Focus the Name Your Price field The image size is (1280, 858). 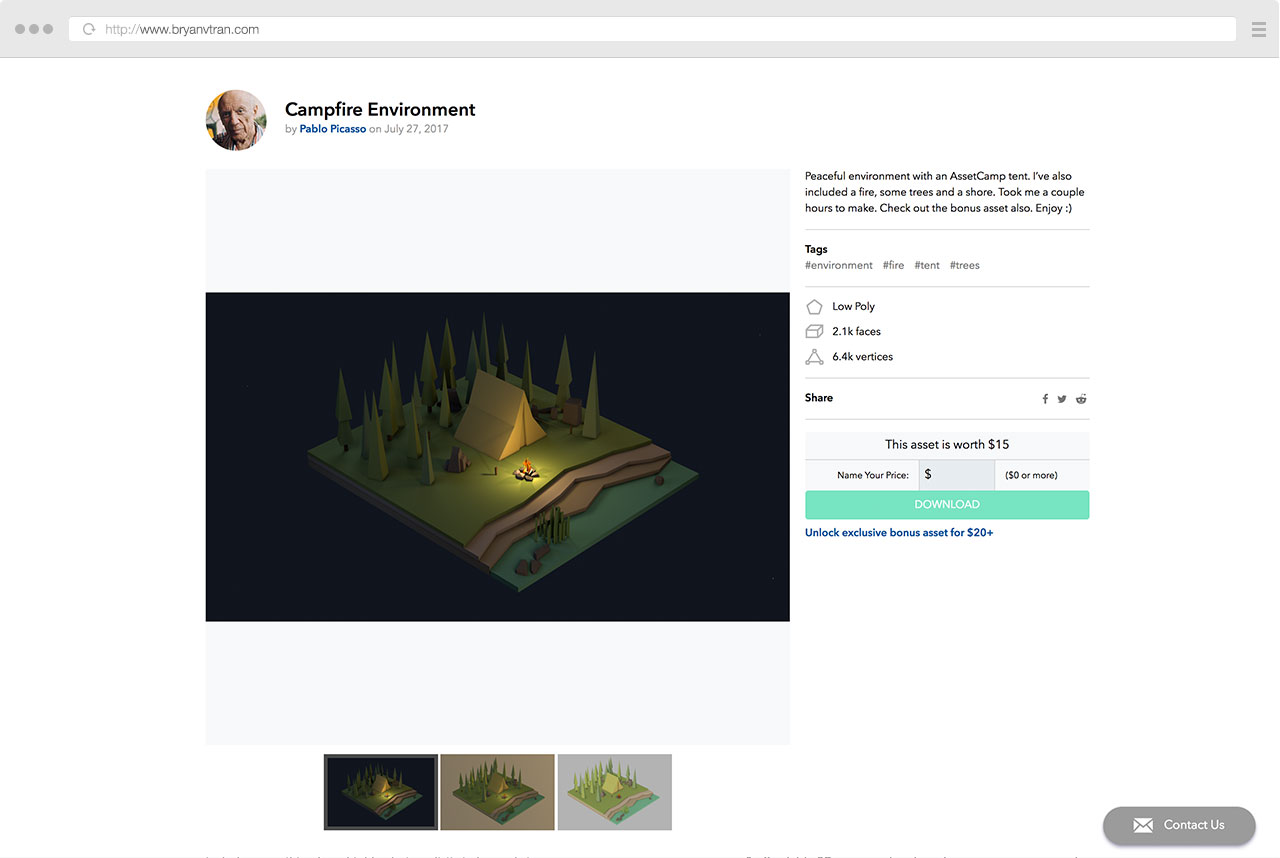coord(956,475)
